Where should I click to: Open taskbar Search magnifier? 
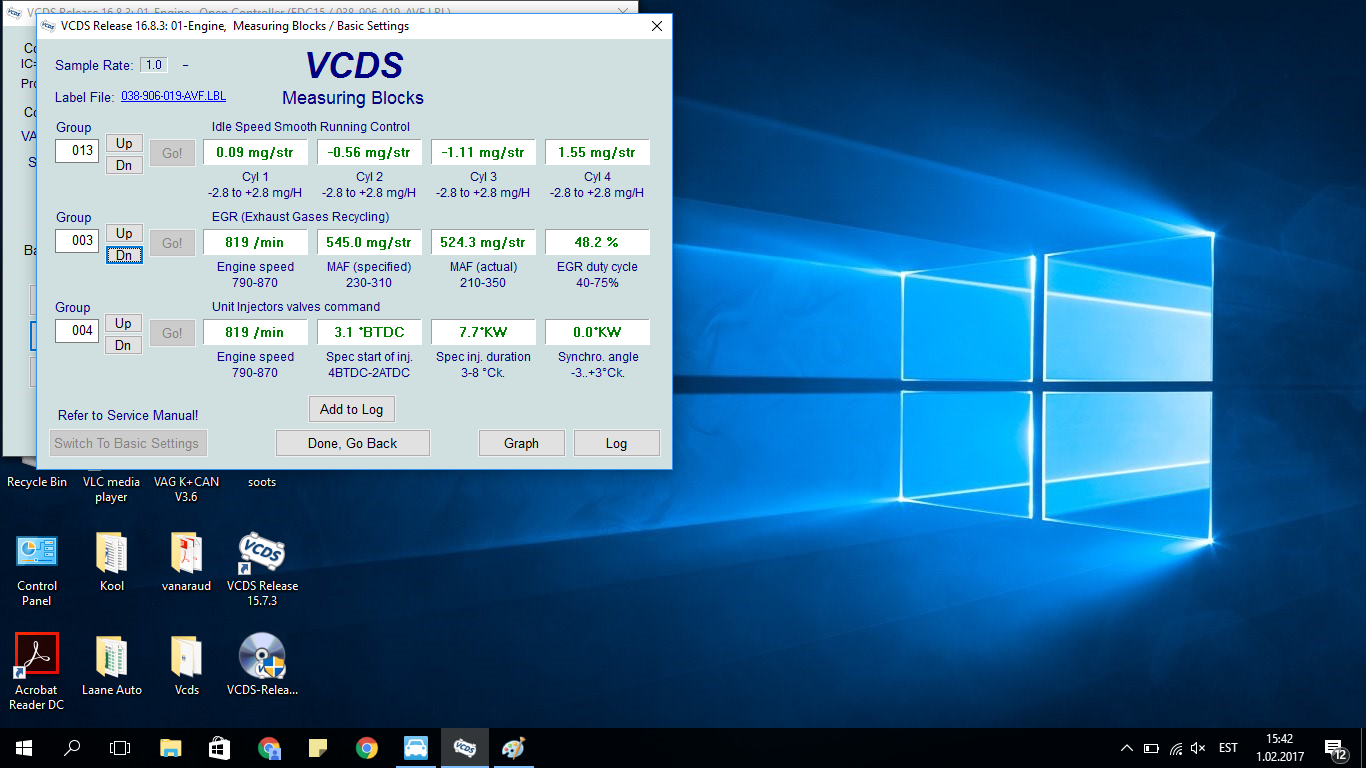[72, 747]
